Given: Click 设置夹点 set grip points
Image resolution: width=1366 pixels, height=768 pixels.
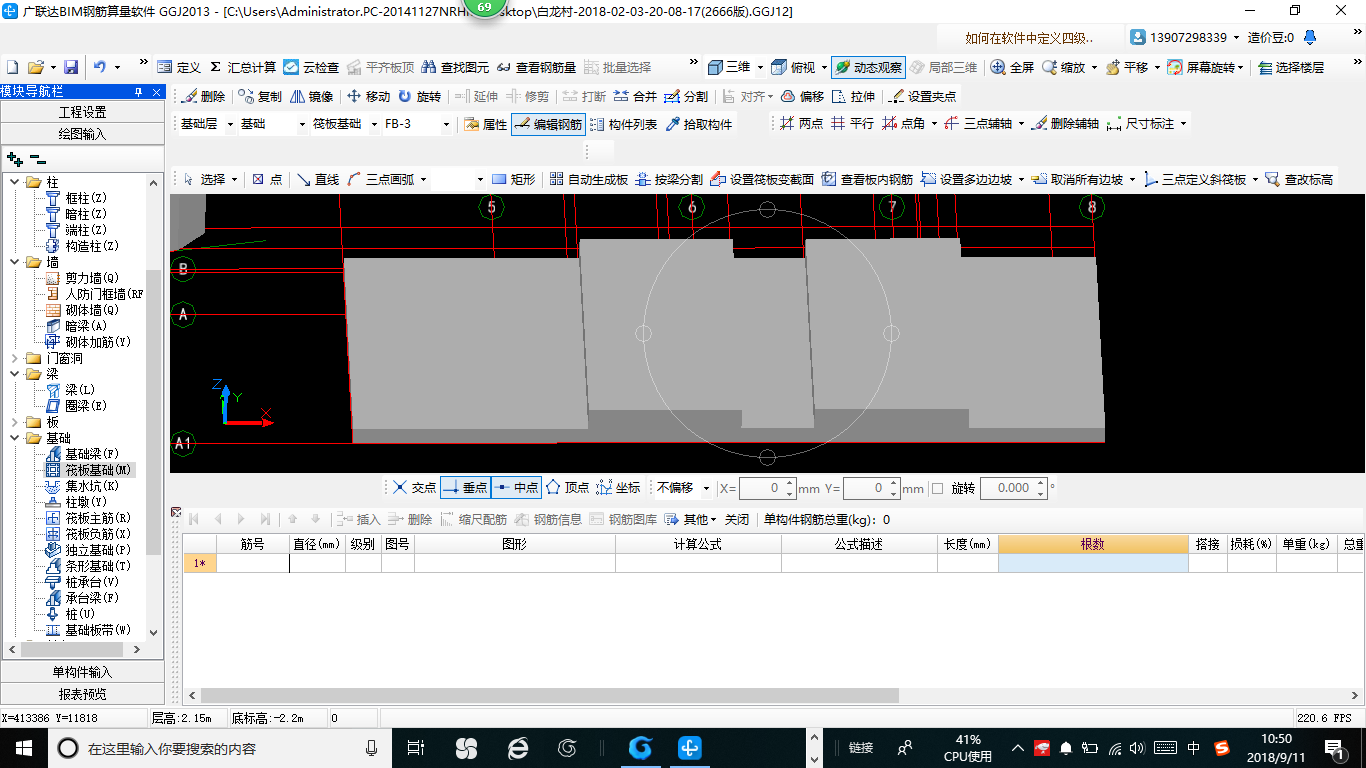Looking at the screenshot, I should 922,97.
